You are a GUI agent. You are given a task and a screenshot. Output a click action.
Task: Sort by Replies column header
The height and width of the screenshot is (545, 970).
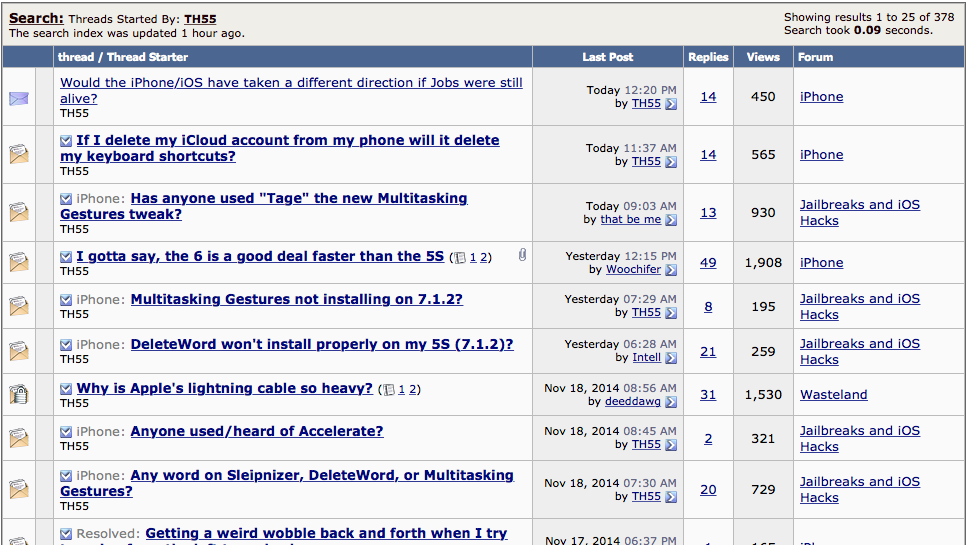(x=708, y=57)
